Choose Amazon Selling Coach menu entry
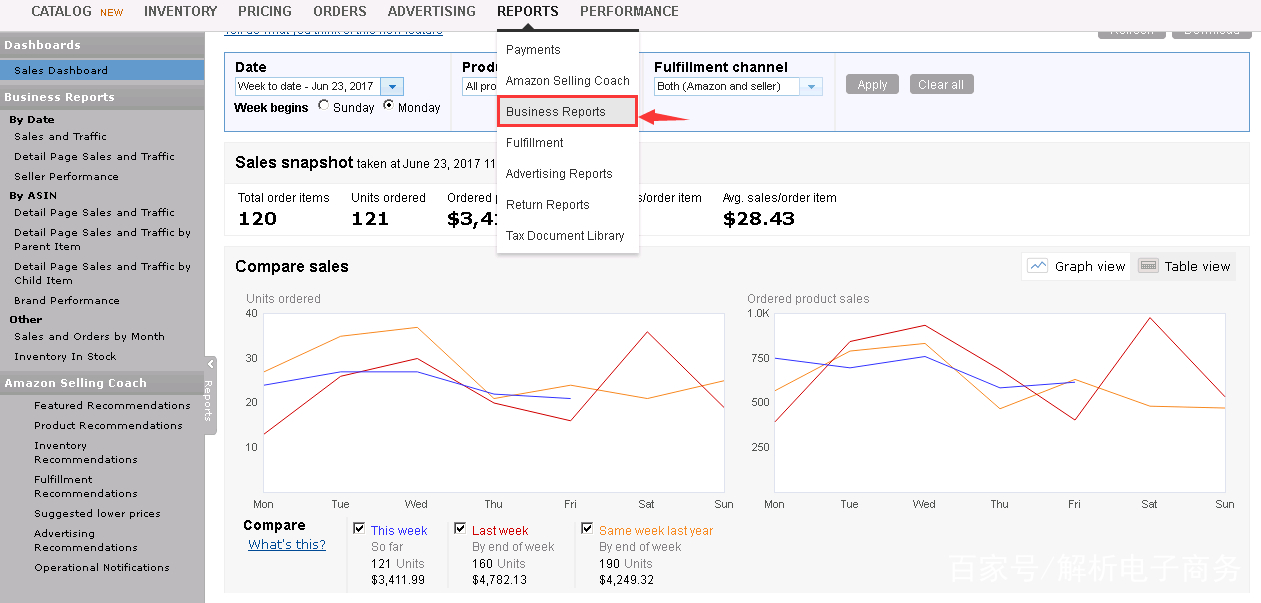Viewport: 1261px width, 603px height. tap(567, 81)
